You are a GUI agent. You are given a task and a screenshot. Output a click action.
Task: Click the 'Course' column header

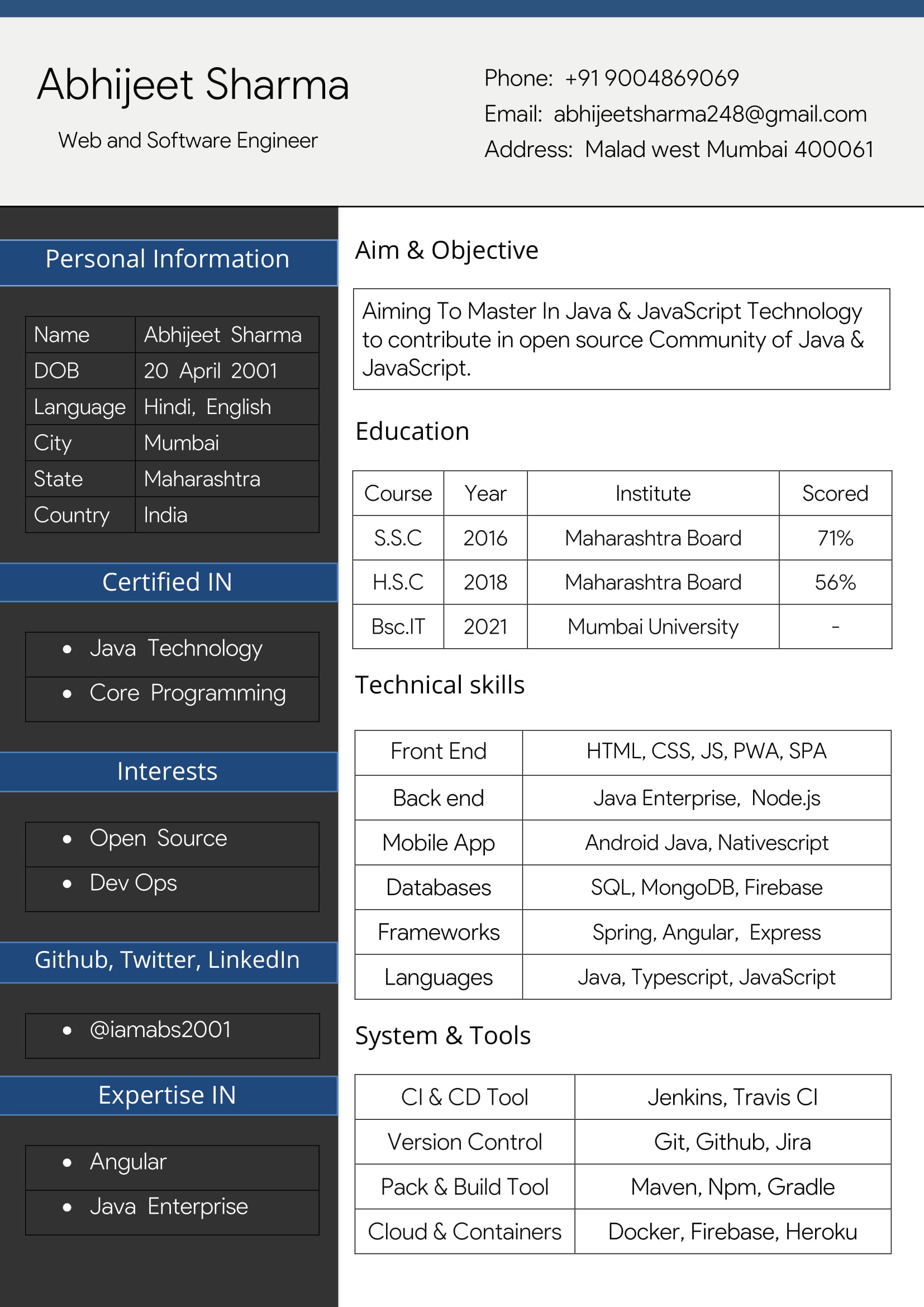pyautogui.click(x=398, y=493)
